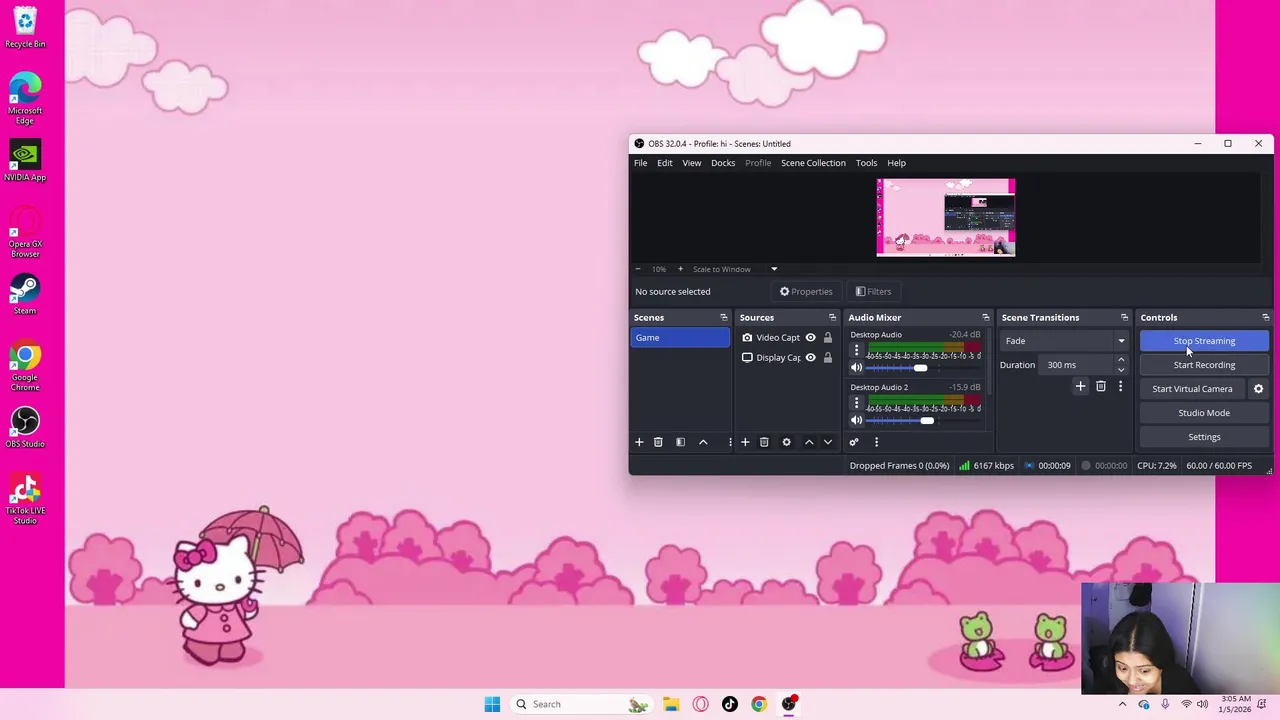Click Start Recording button
The height and width of the screenshot is (720, 1280).
coord(1204,365)
